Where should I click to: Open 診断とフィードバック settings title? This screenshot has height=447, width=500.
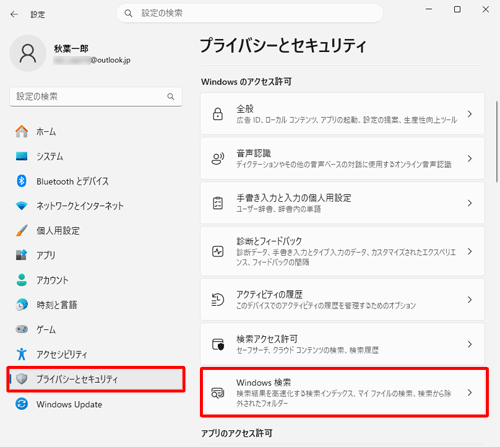[269, 241]
